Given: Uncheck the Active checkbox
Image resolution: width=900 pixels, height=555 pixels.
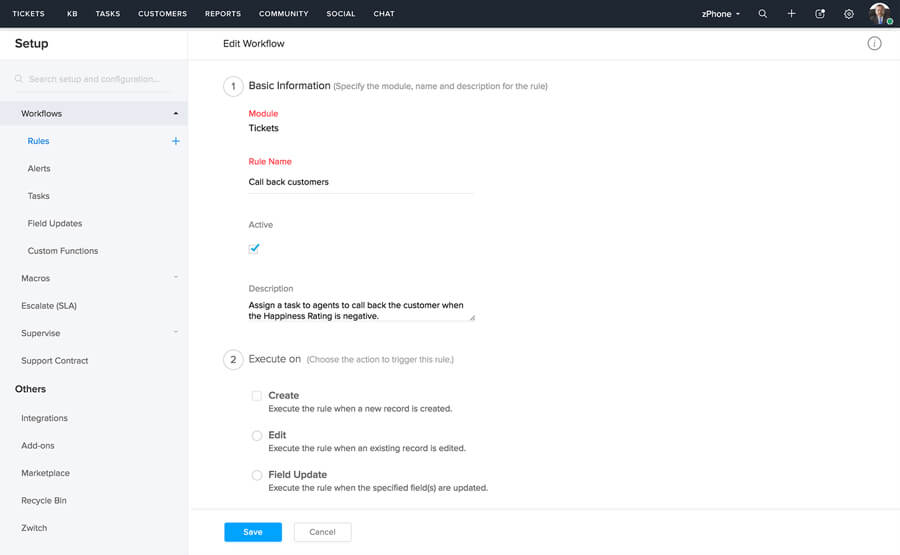Looking at the screenshot, I should (x=254, y=248).
